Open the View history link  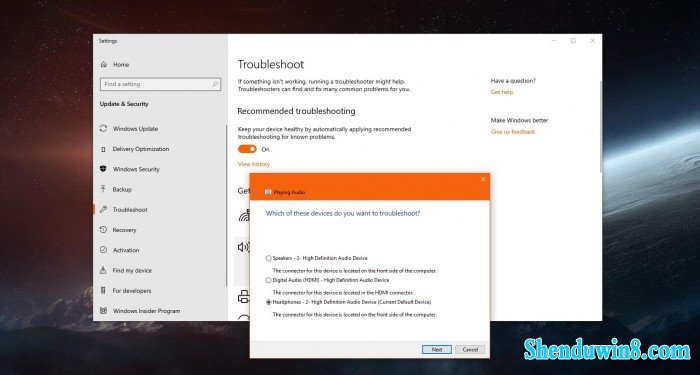click(x=254, y=164)
